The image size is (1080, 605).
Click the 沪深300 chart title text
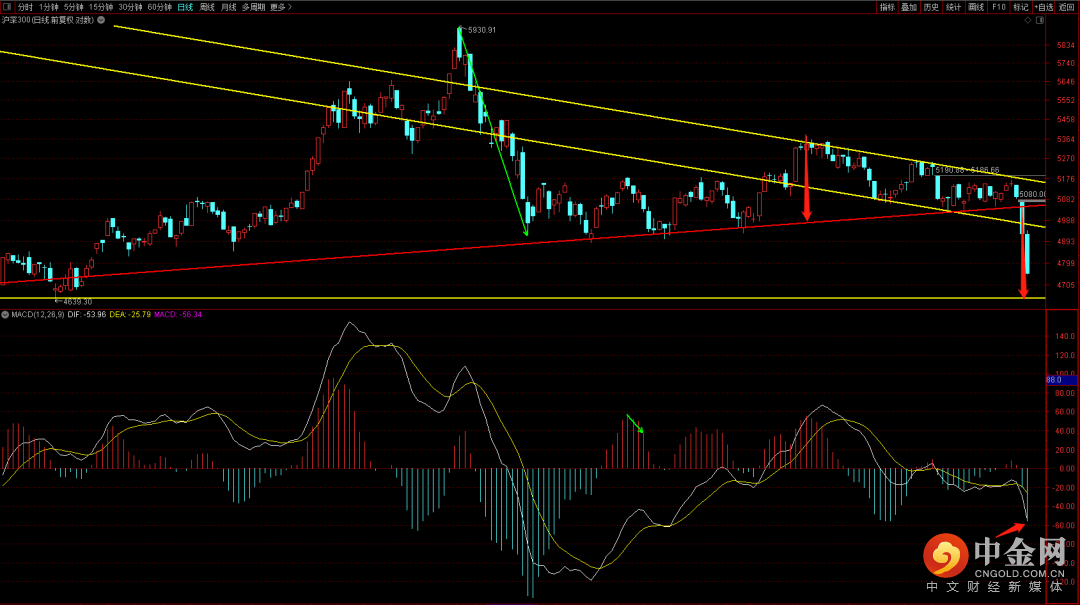(x=48, y=20)
